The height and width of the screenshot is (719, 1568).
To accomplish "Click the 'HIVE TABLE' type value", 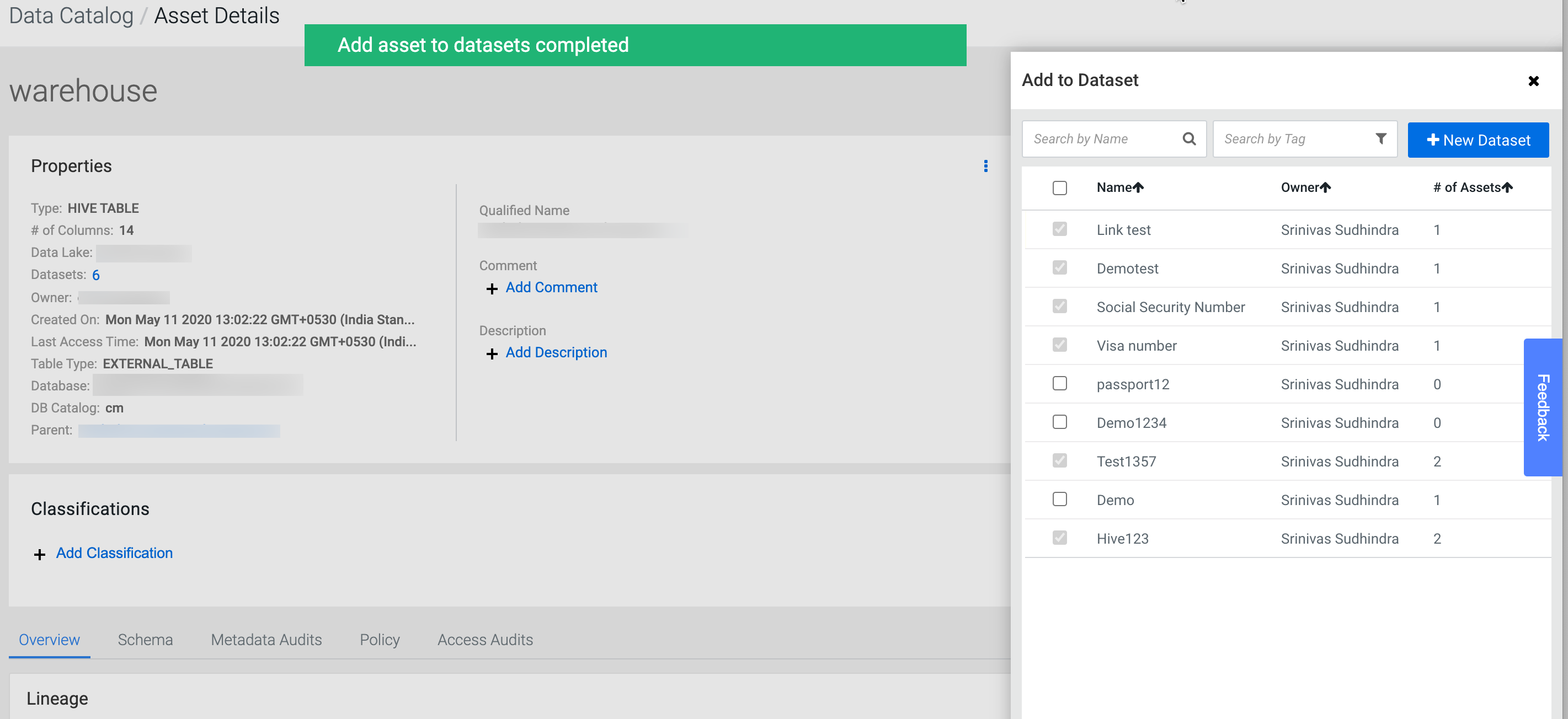I will pos(103,208).
